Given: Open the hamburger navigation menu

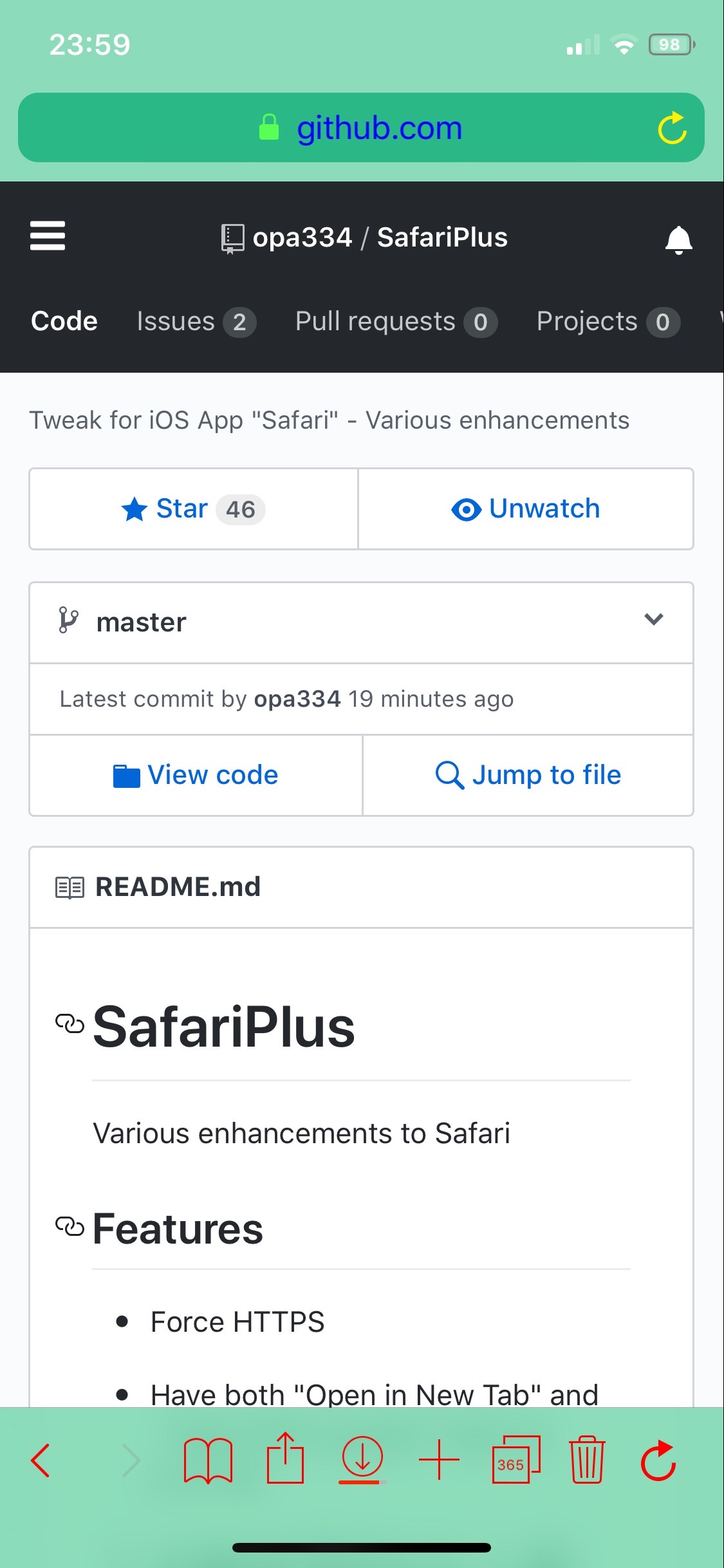Looking at the screenshot, I should (48, 236).
